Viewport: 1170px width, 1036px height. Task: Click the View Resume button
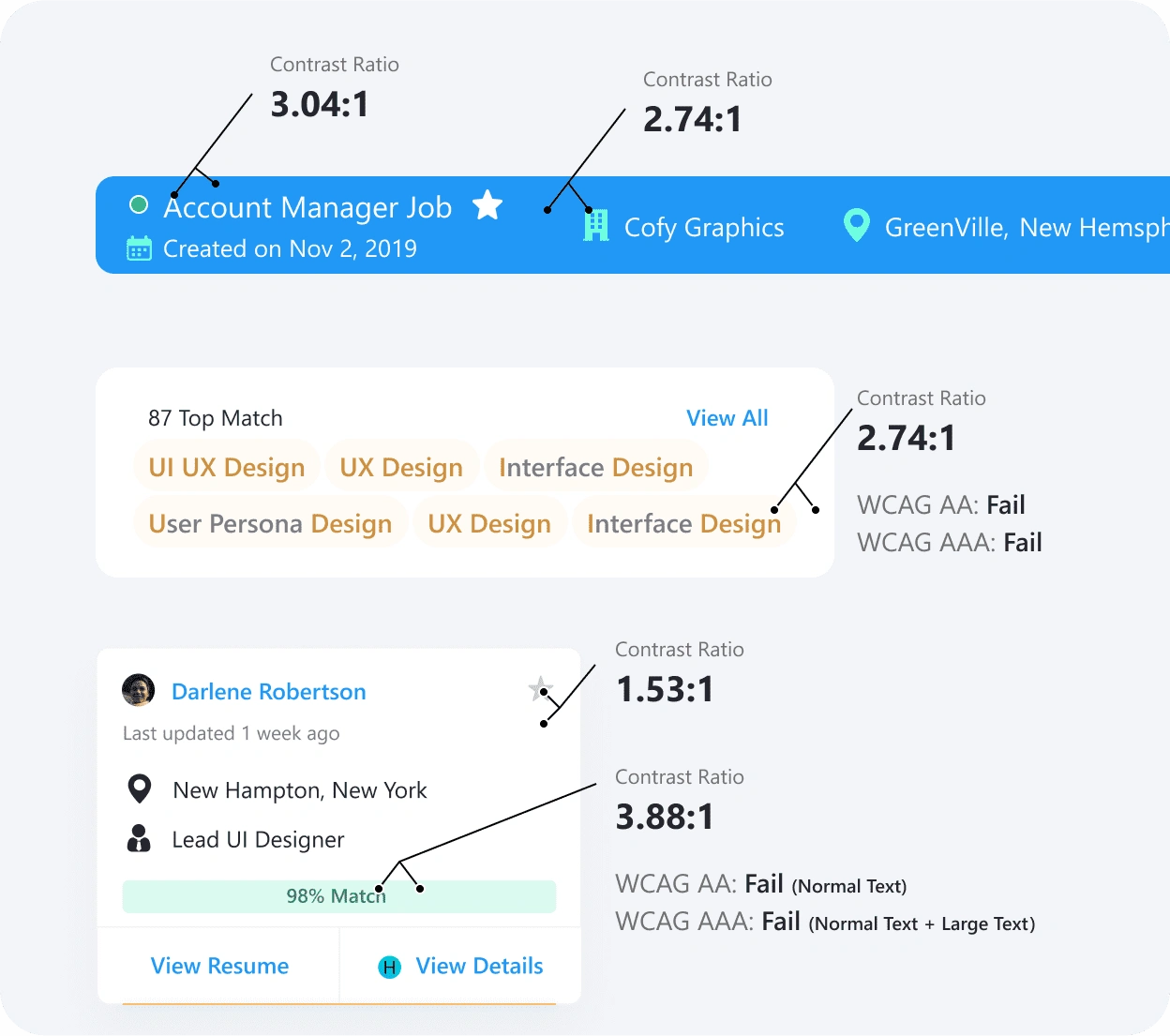[x=219, y=966]
